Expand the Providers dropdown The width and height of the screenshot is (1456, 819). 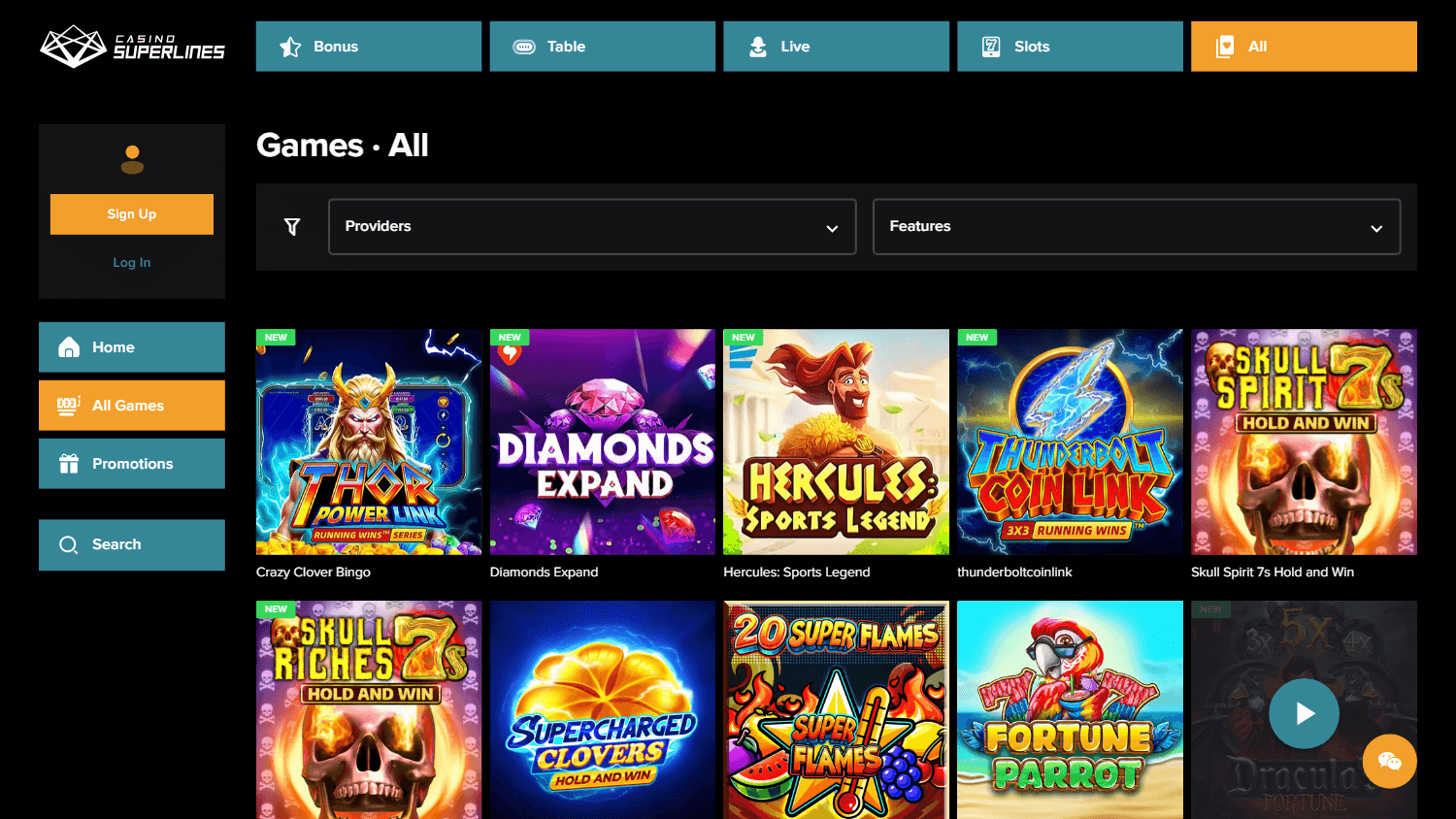592,227
